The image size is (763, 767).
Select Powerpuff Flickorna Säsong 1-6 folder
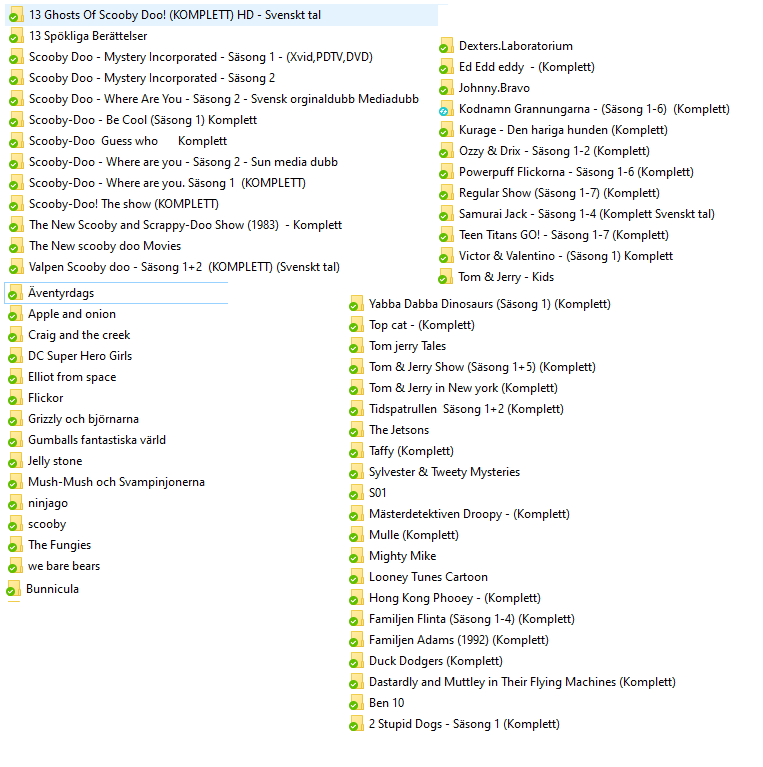(x=576, y=172)
